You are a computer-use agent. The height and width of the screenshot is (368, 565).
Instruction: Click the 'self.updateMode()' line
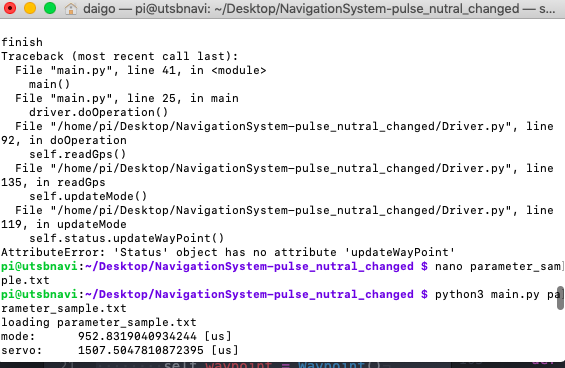click(88, 196)
